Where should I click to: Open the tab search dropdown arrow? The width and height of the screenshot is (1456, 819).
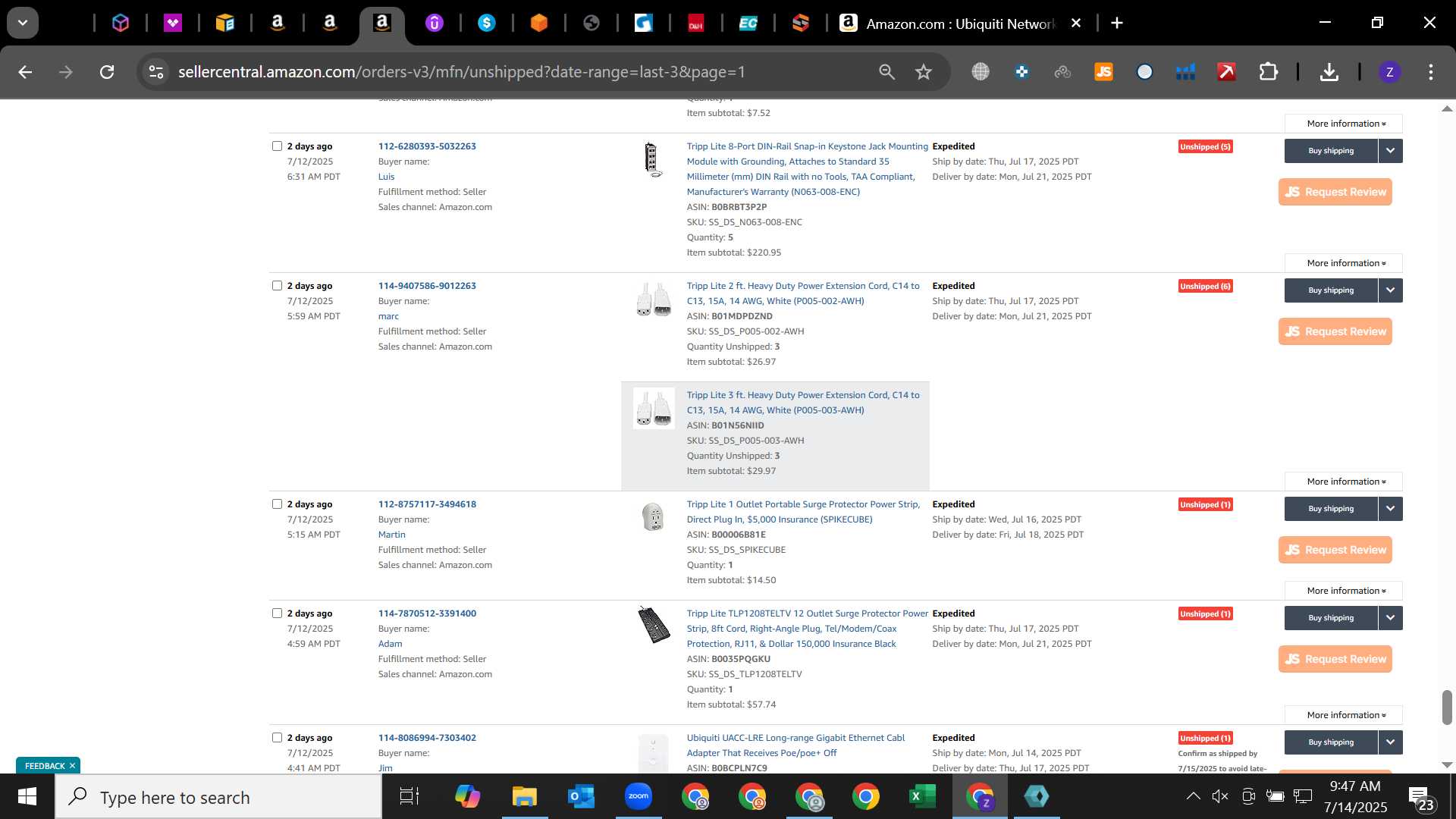pos(23,23)
